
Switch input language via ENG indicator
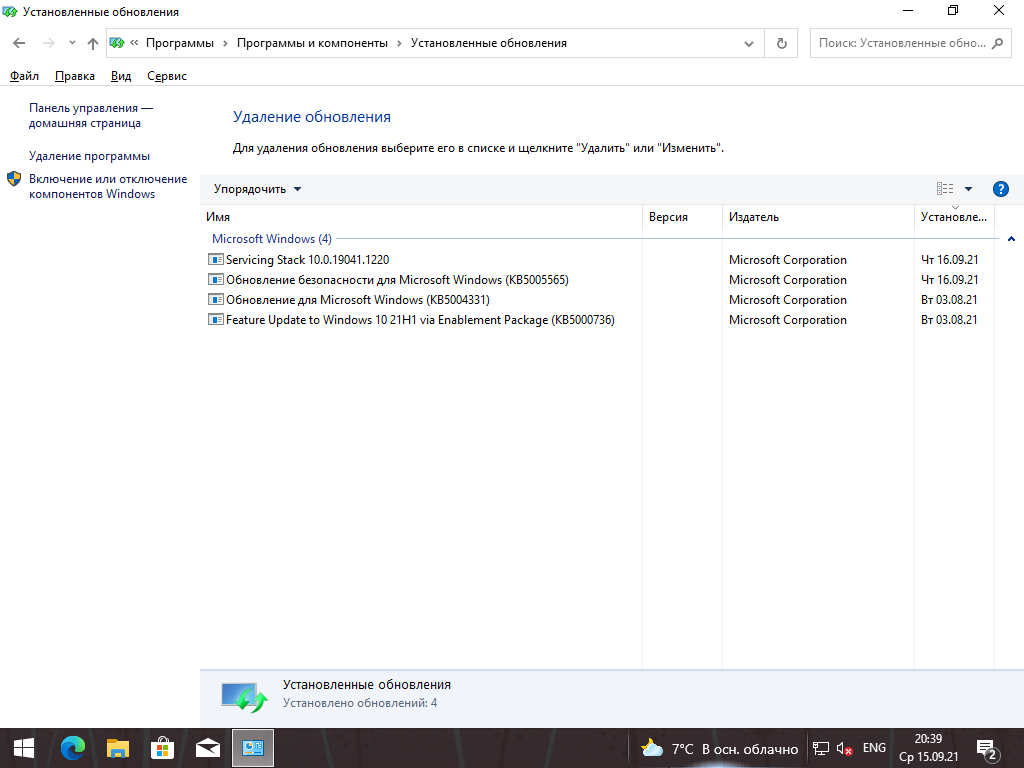click(x=874, y=748)
